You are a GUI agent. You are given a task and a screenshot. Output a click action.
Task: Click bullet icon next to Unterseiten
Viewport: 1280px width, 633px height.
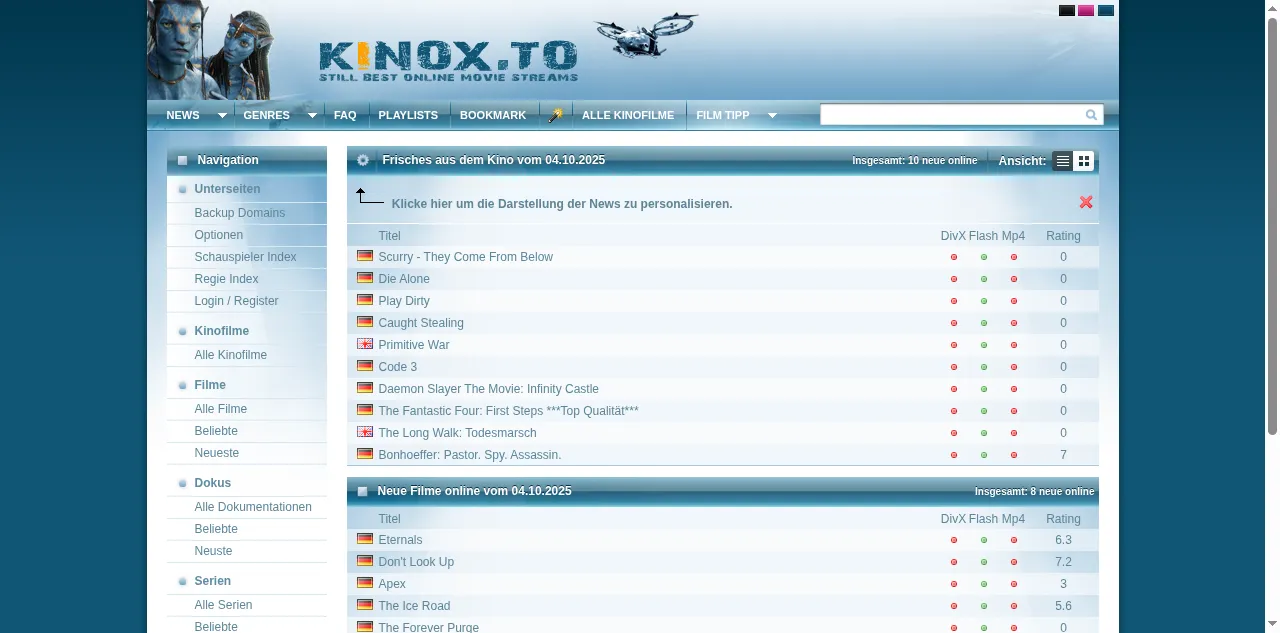click(182, 189)
